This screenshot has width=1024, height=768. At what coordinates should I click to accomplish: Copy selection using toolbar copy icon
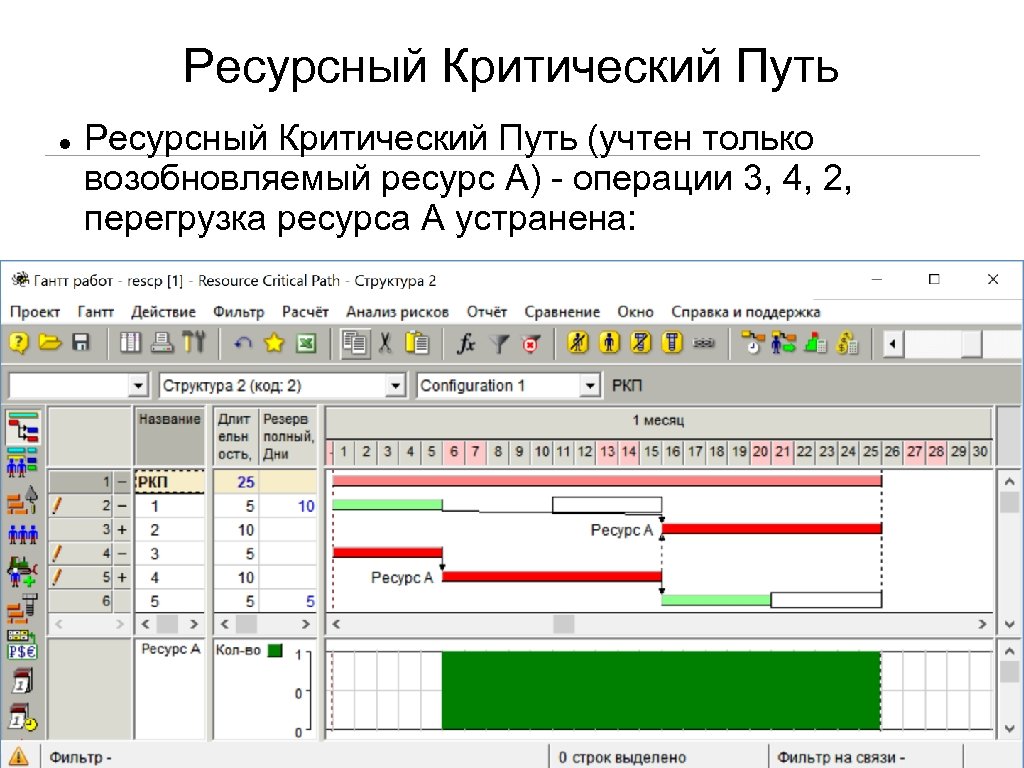click(x=355, y=343)
